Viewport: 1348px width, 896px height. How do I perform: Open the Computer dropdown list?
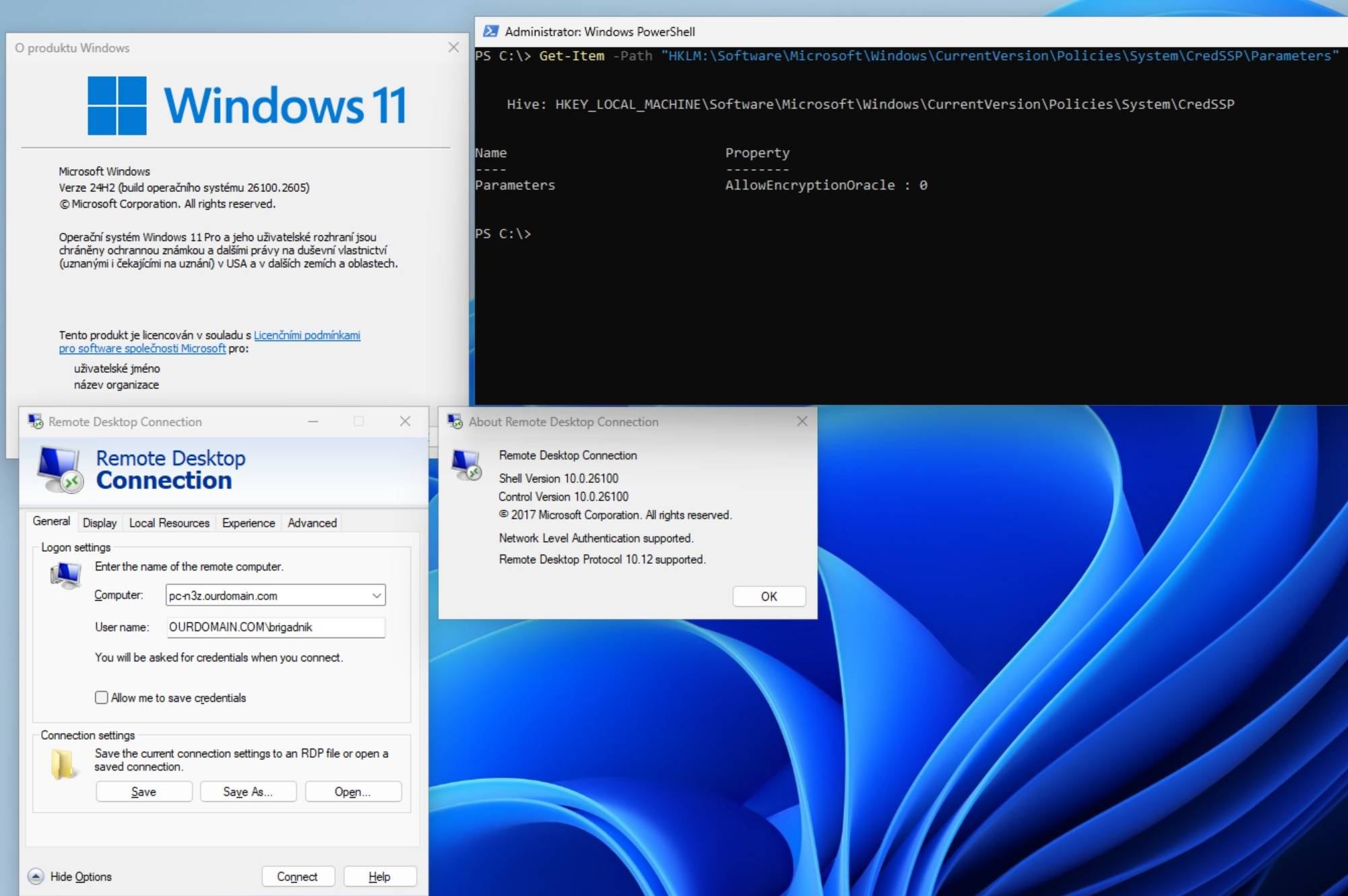click(377, 596)
